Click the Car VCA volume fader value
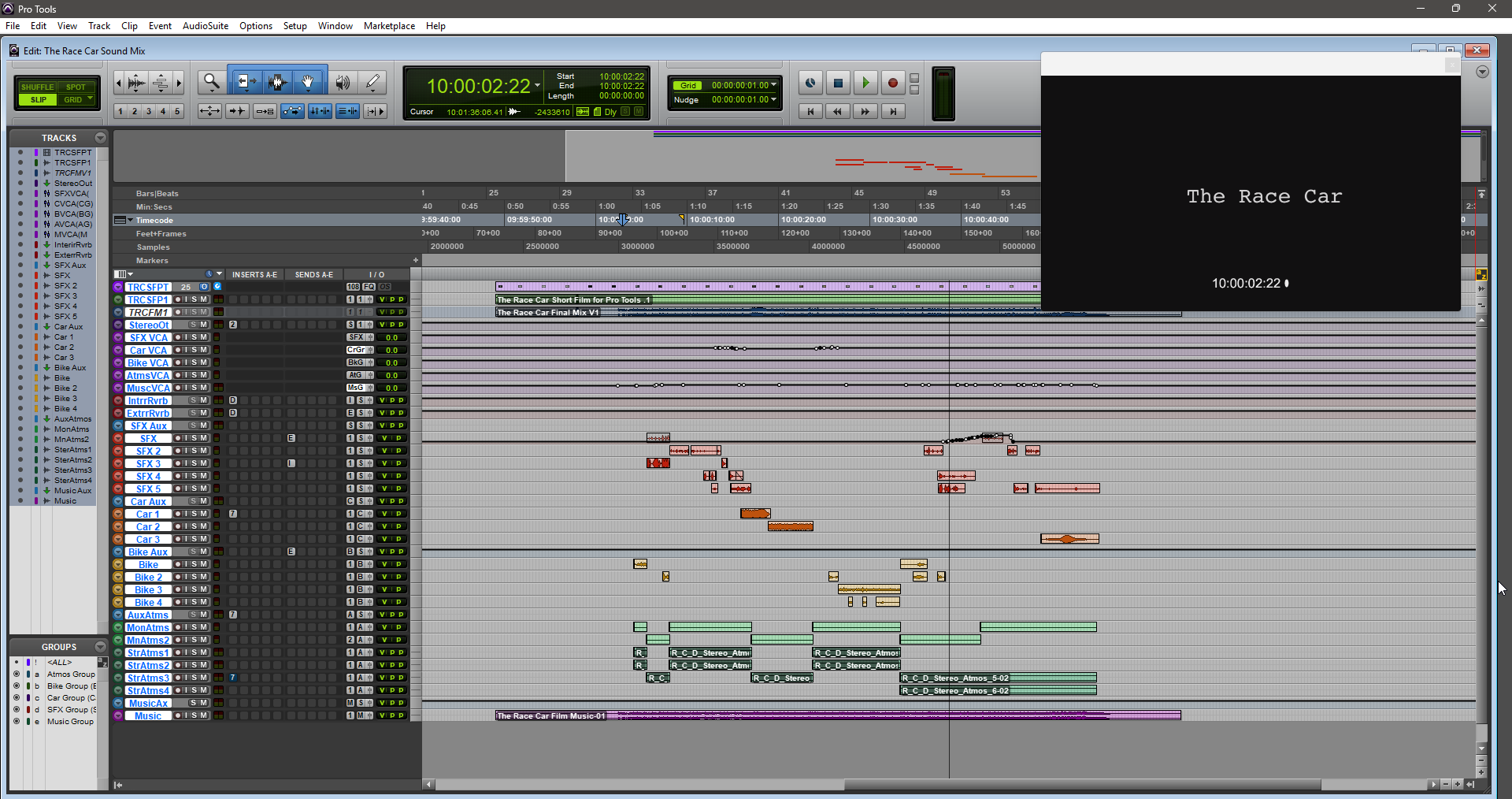This screenshot has height=799, width=1512. coord(391,350)
